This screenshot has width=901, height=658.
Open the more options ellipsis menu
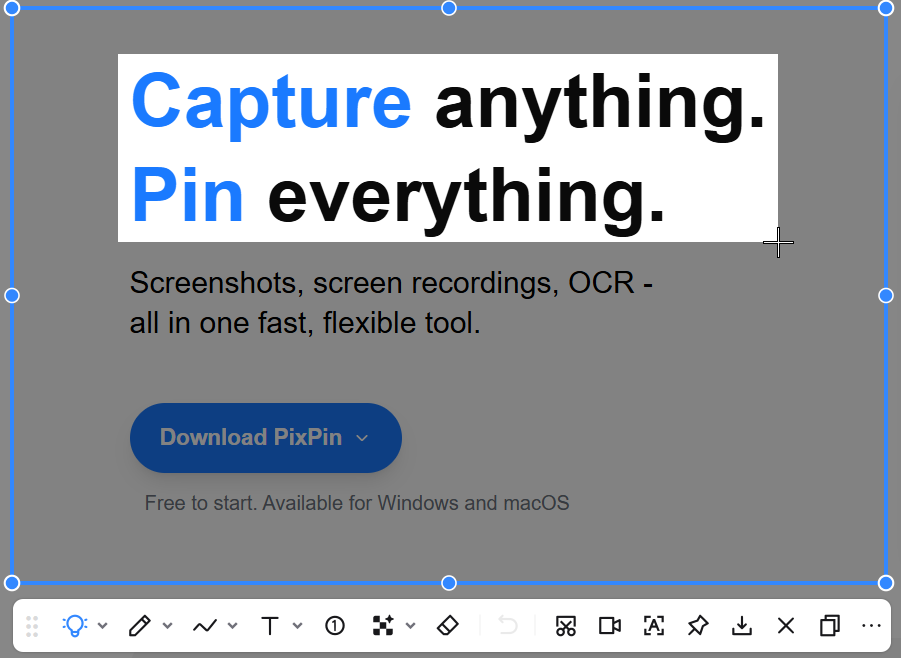[x=872, y=625]
